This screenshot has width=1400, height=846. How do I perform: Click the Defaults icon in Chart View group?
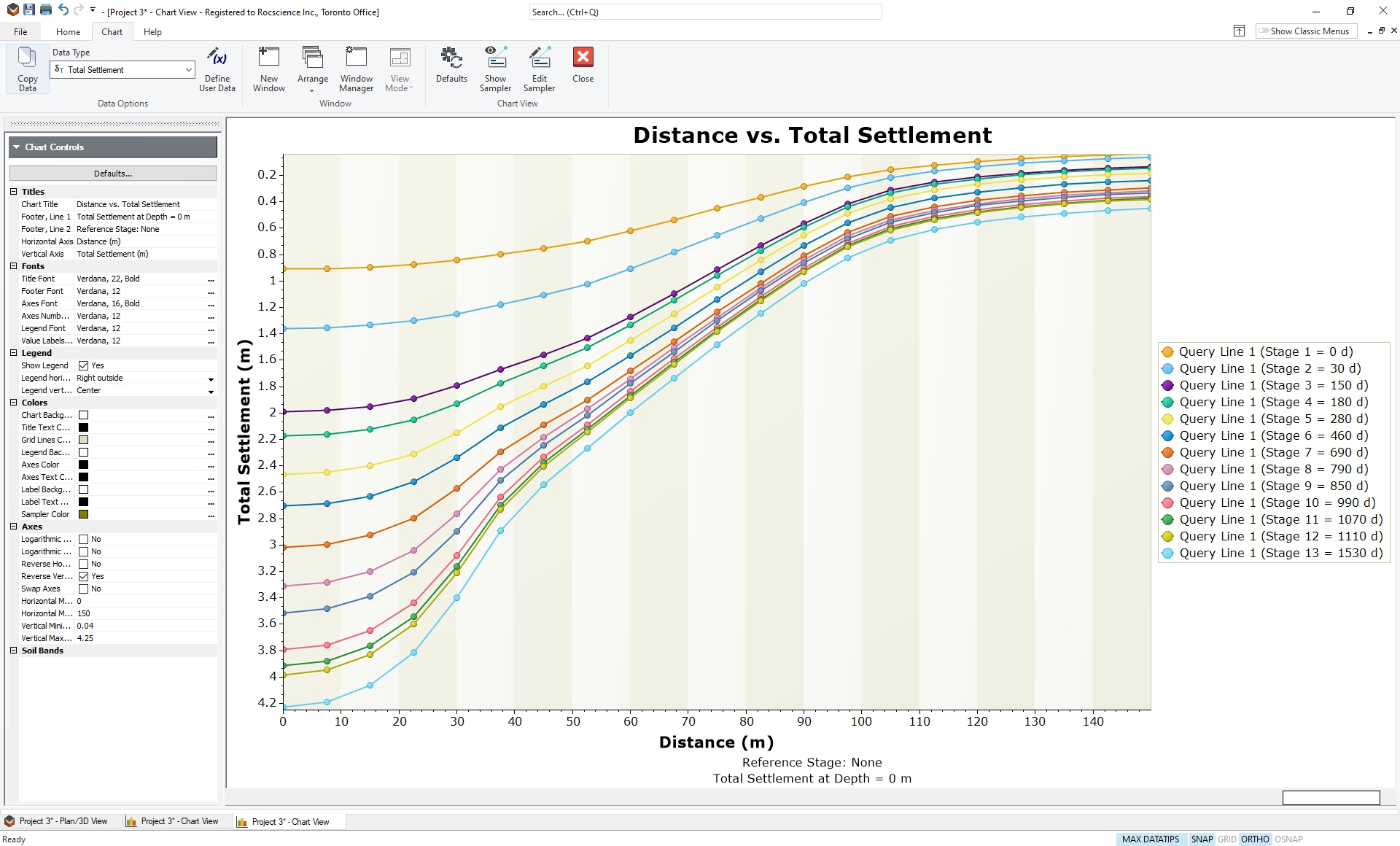click(x=451, y=69)
